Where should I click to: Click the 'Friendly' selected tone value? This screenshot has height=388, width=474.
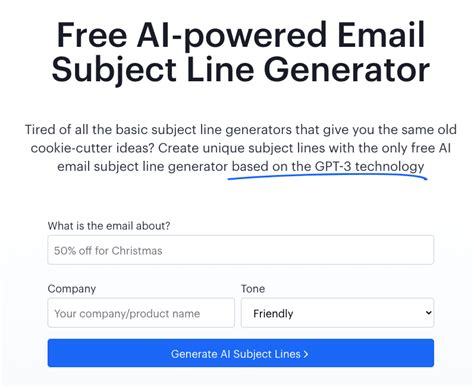pyautogui.click(x=273, y=313)
